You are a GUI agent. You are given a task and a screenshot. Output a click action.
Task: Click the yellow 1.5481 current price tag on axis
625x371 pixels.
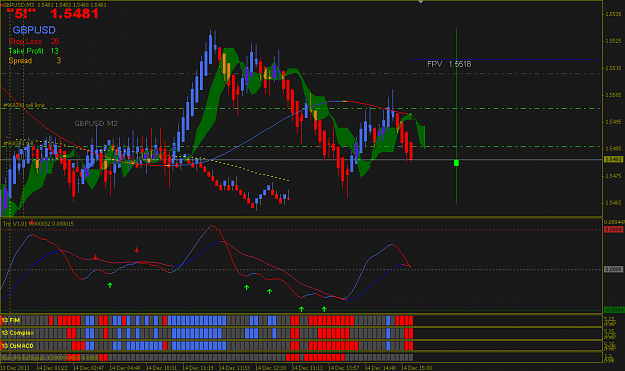(613, 159)
